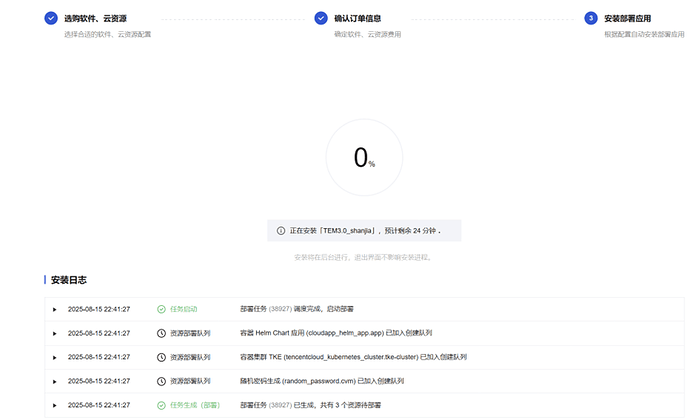Click 资源部署队列 label in the random_password row
The width and height of the screenshot is (690, 420).
(x=190, y=381)
